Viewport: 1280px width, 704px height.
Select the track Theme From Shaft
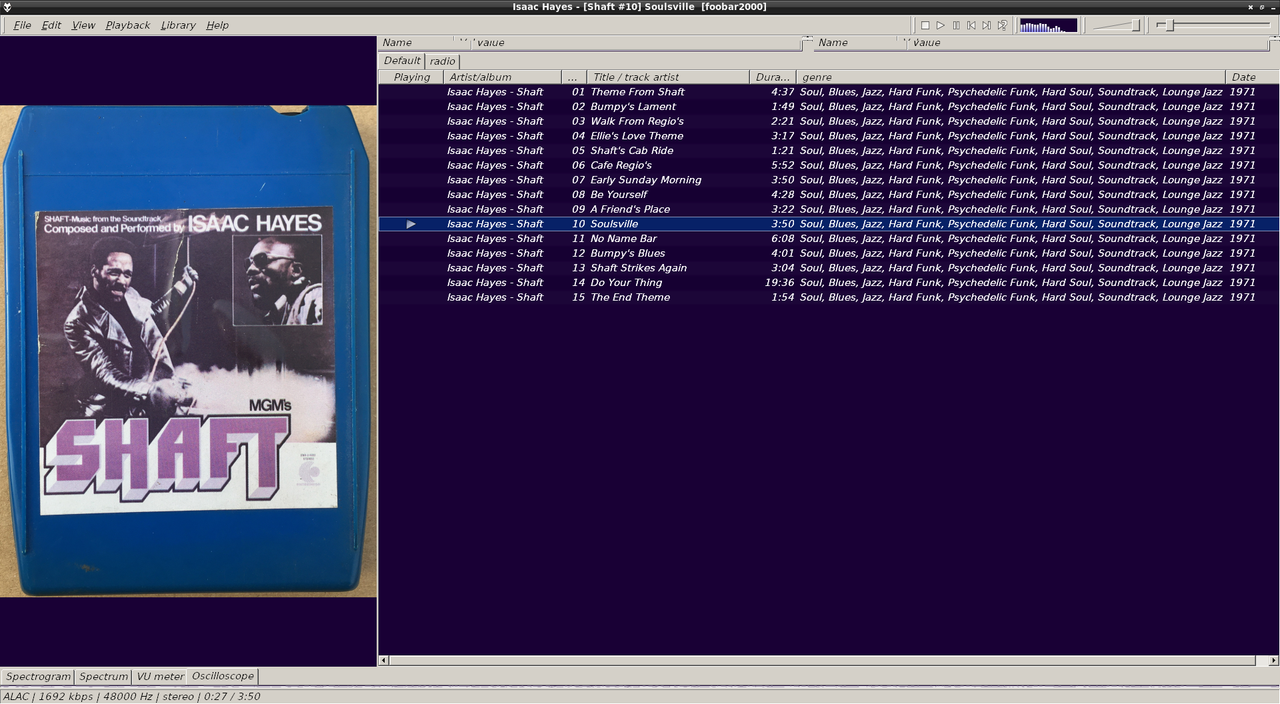829,92
